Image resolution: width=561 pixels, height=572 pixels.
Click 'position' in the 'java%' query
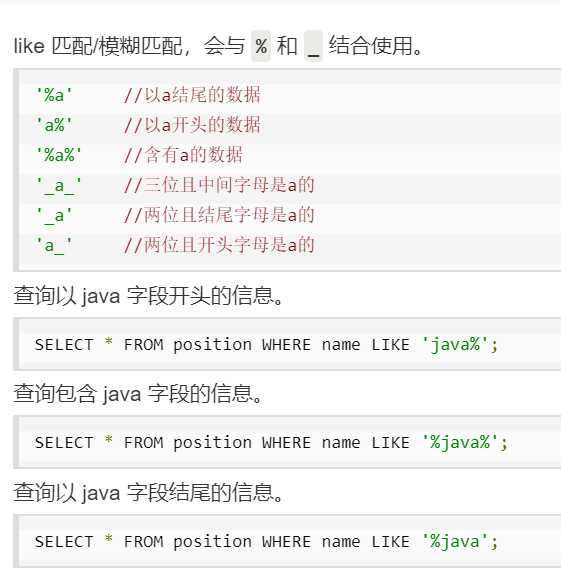212,345
